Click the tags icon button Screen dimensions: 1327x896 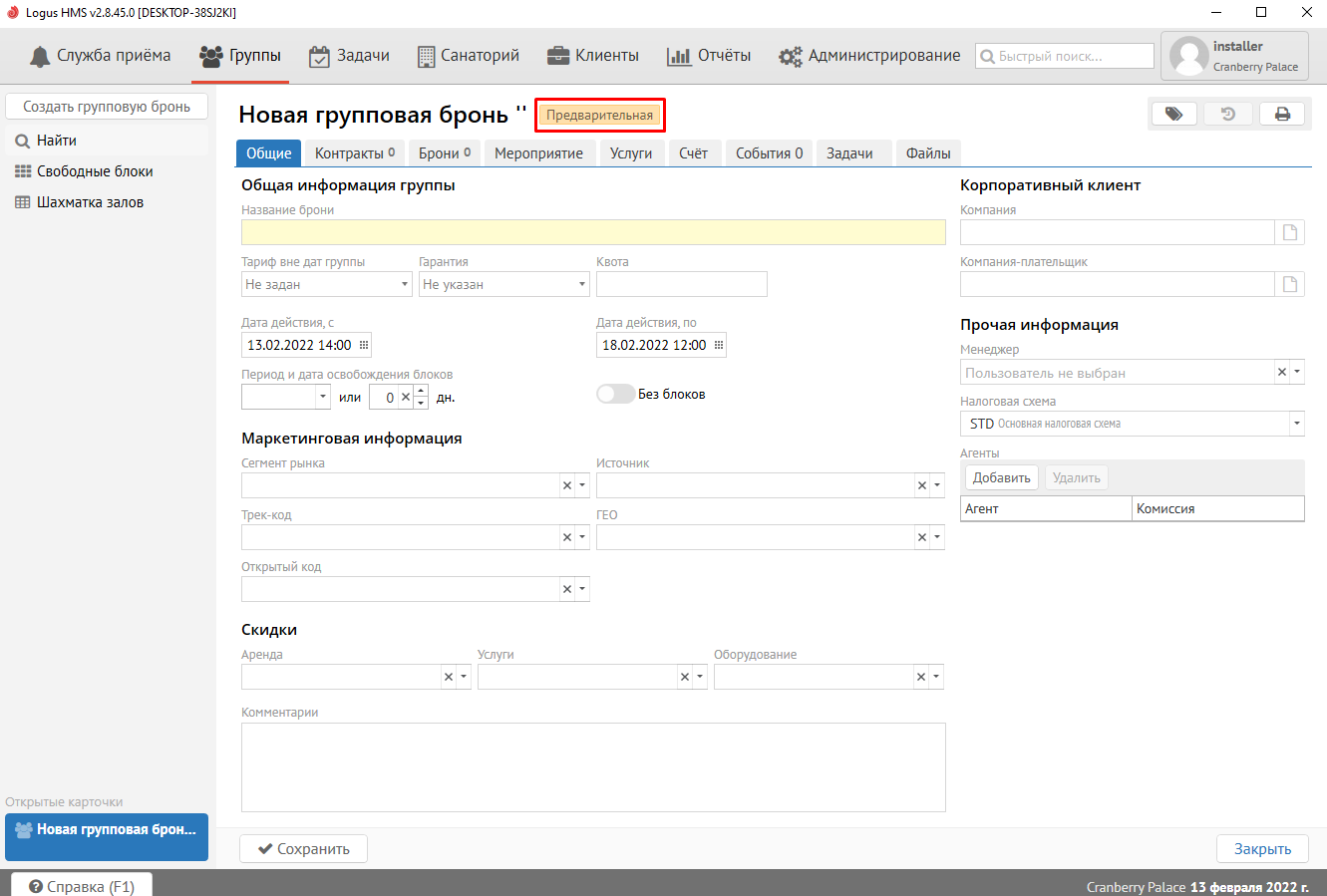click(x=1173, y=114)
